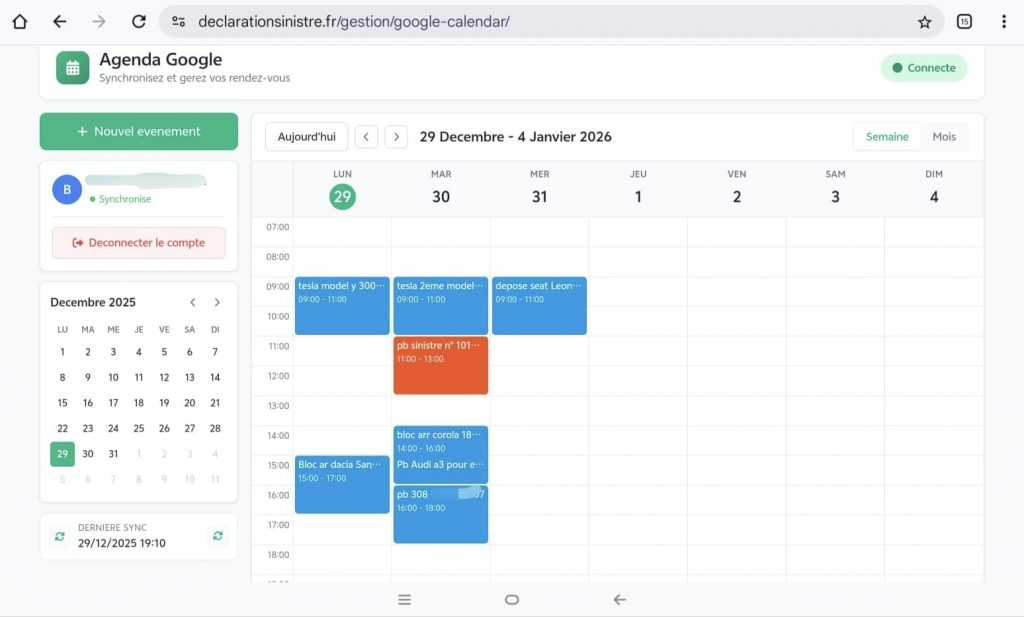Open the orange pb sinistre event
Viewport: 1024px width, 617px height.
[x=440, y=365]
